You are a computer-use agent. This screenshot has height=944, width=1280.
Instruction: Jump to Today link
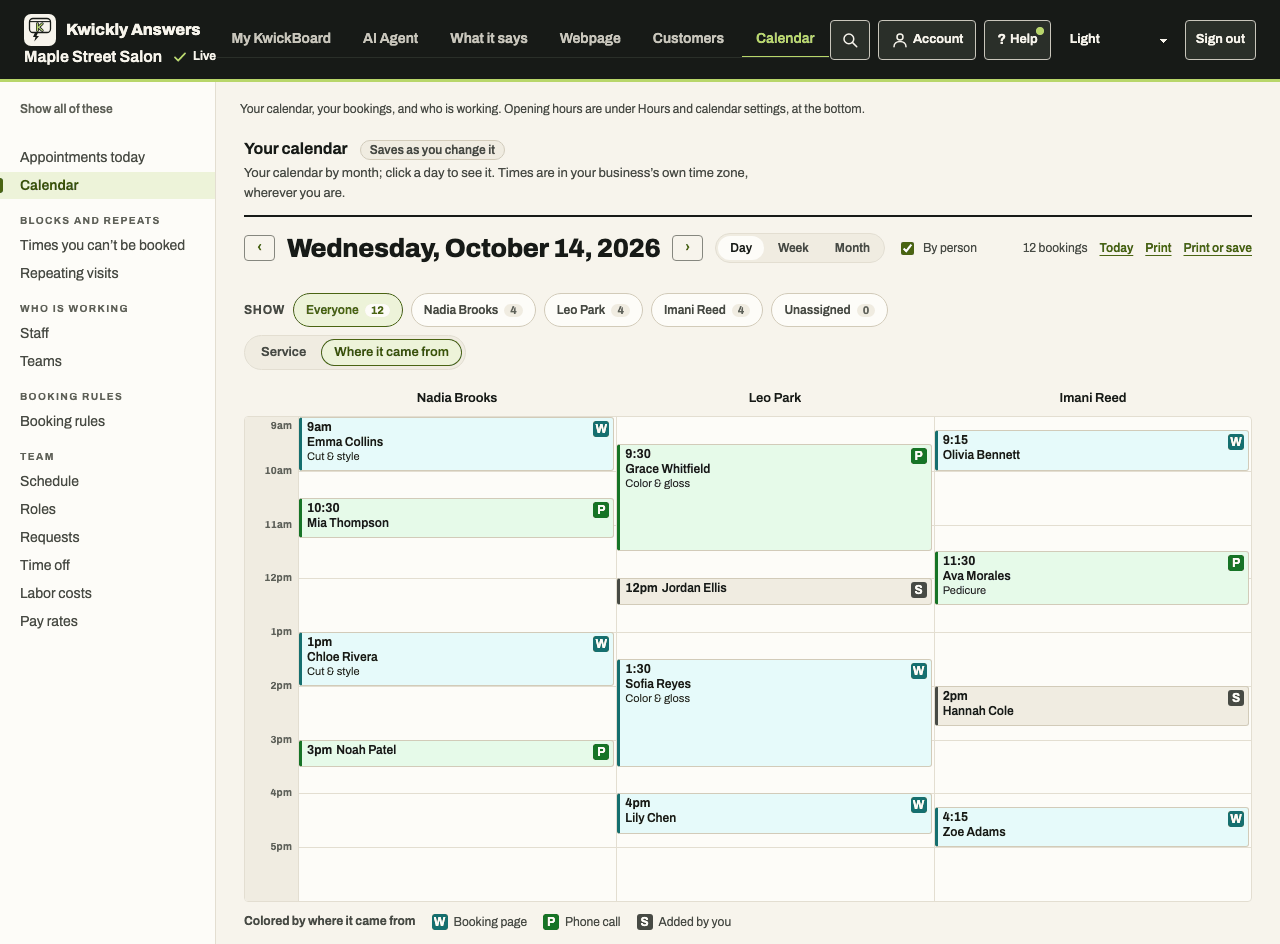tap(1116, 248)
